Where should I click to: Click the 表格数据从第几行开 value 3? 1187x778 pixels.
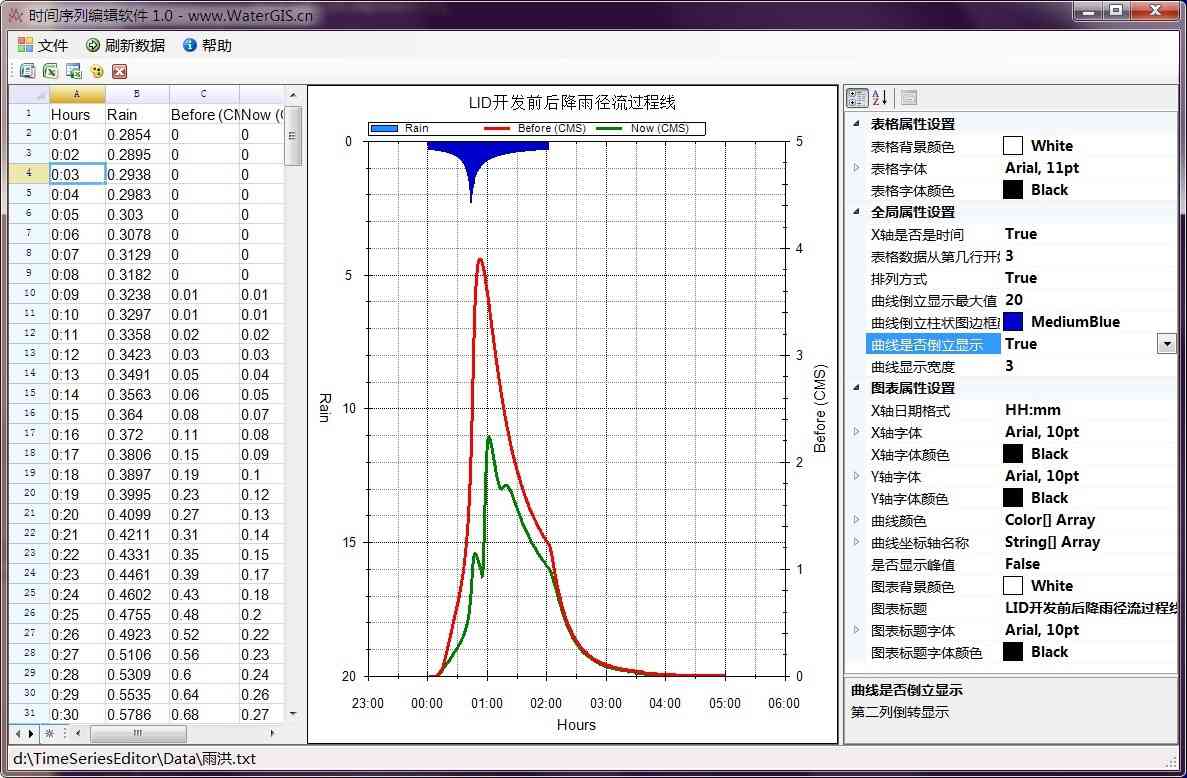click(x=1009, y=256)
